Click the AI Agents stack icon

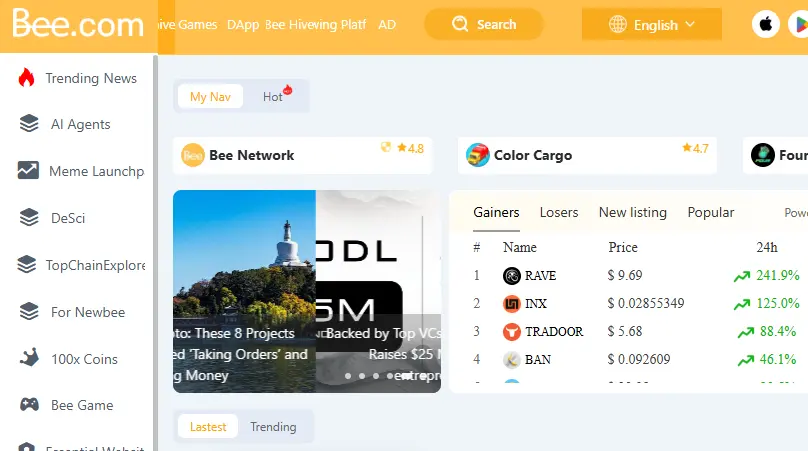(29, 124)
